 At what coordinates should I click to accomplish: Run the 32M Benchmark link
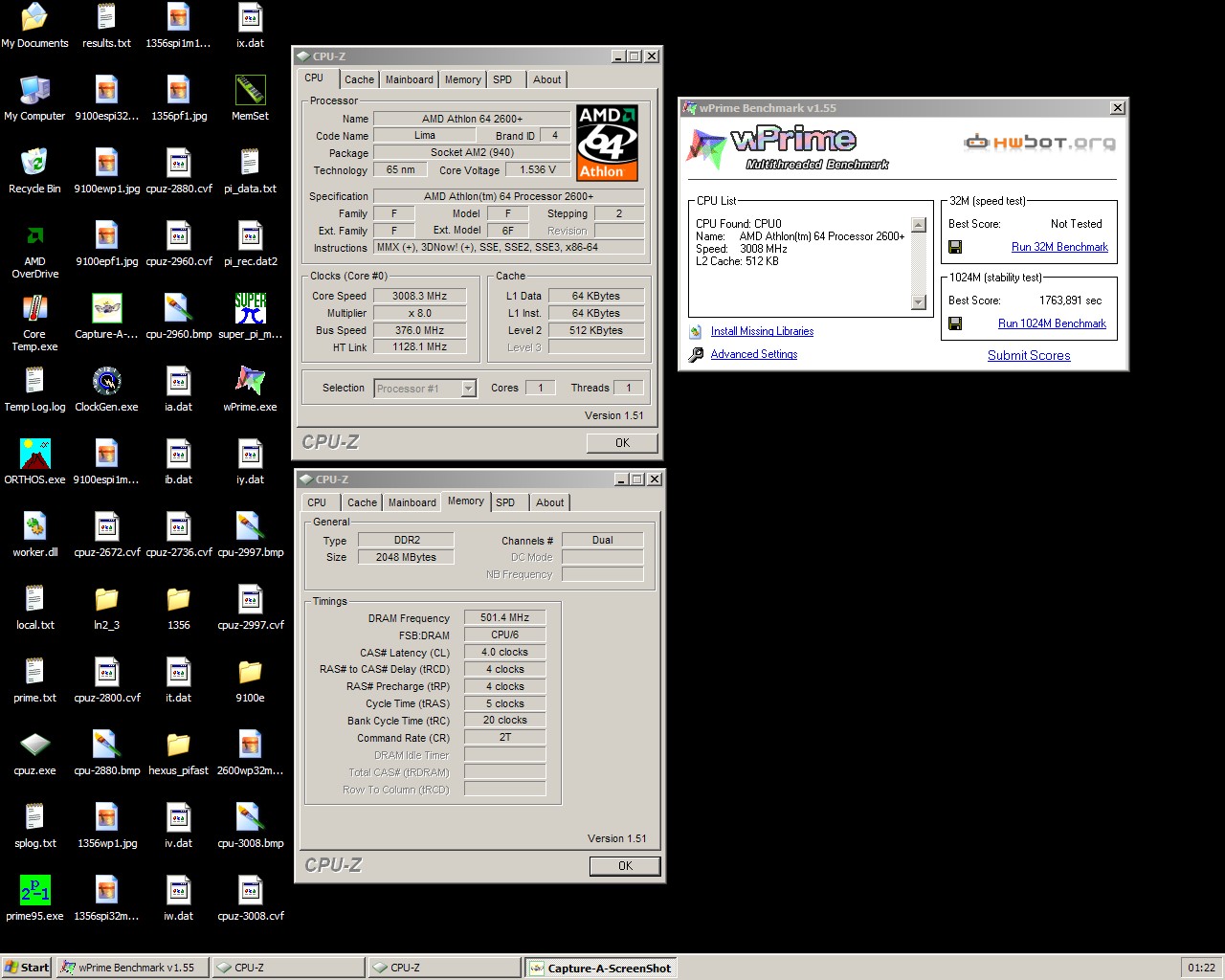pos(1059,247)
